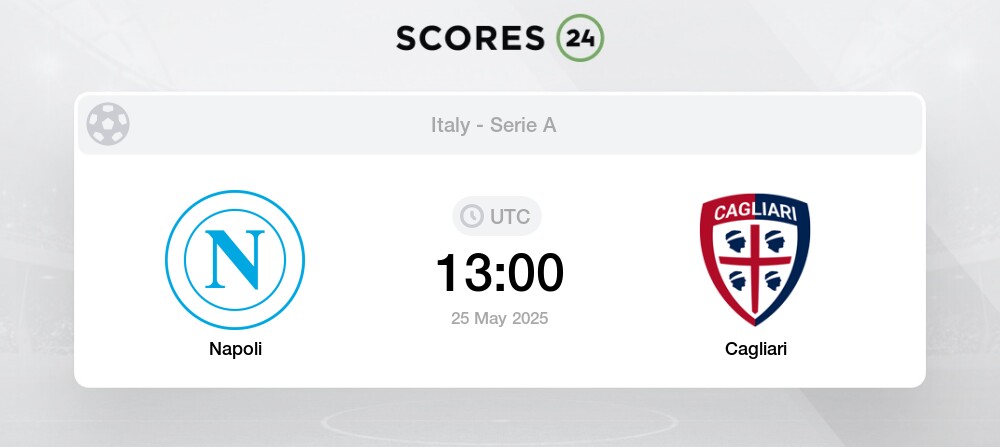This screenshot has height=447, width=1000.
Task: Click the Napoli team name
Action: click(x=235, y=349)
